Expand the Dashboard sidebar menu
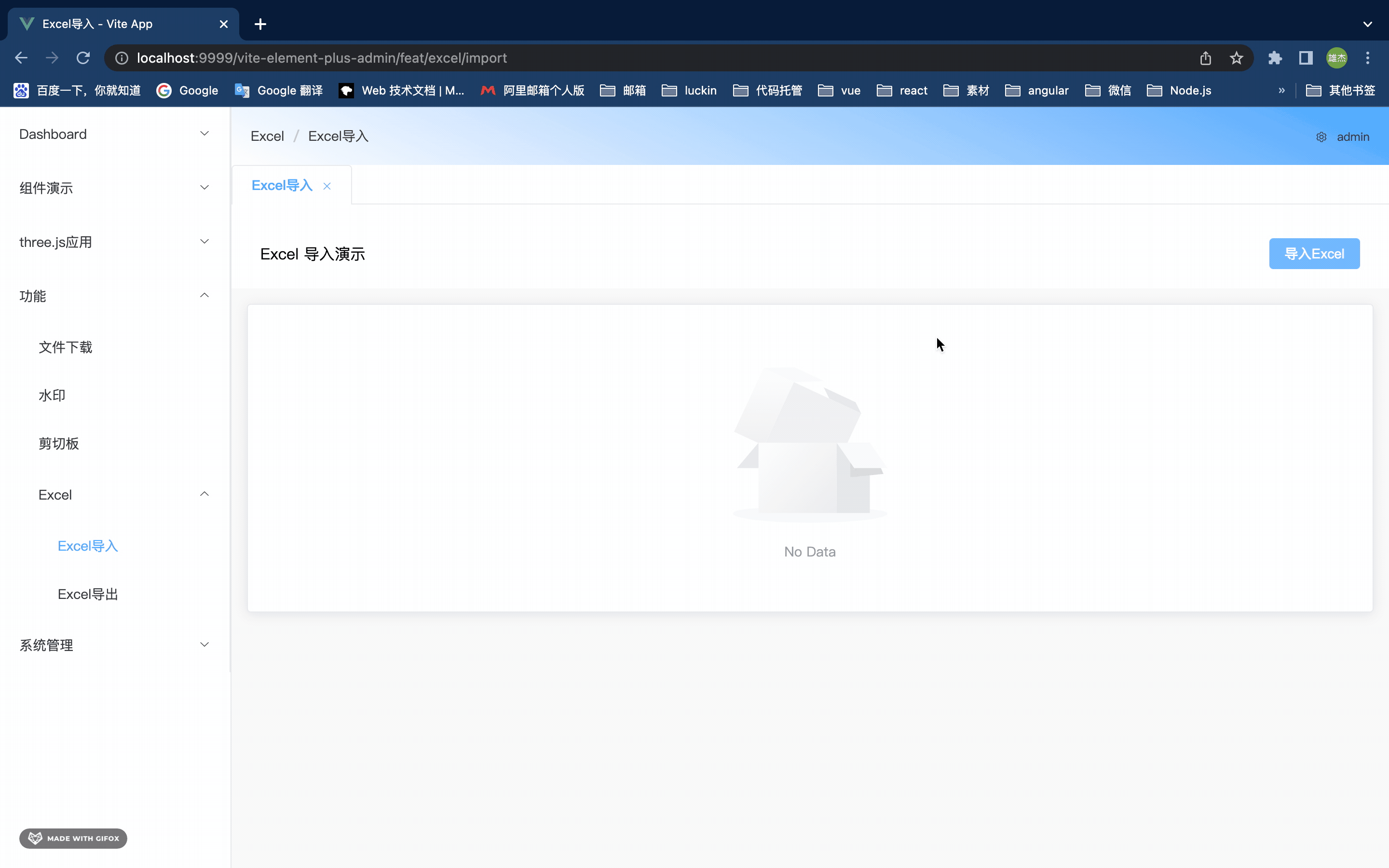 point(115,135)
